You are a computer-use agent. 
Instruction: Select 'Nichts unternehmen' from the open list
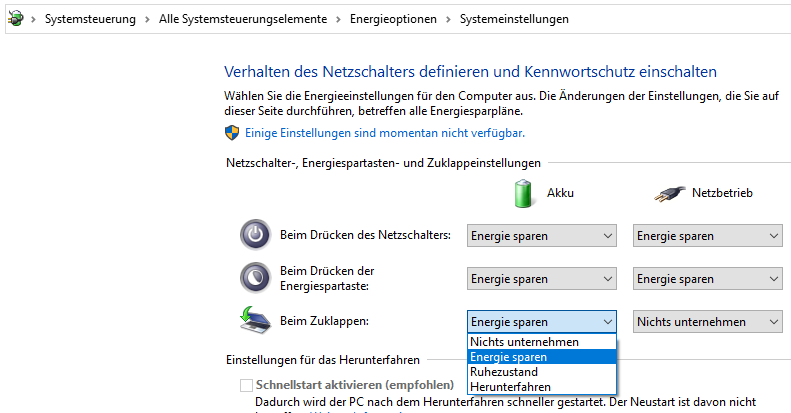tap(524, 342)
